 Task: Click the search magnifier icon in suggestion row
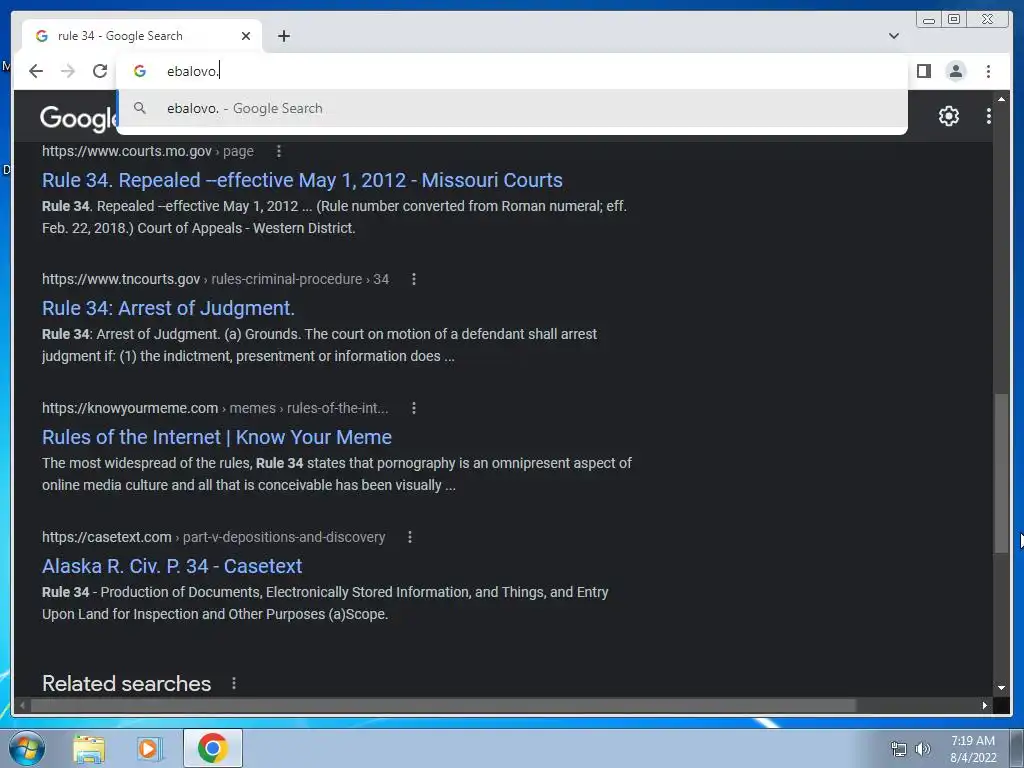140,108
